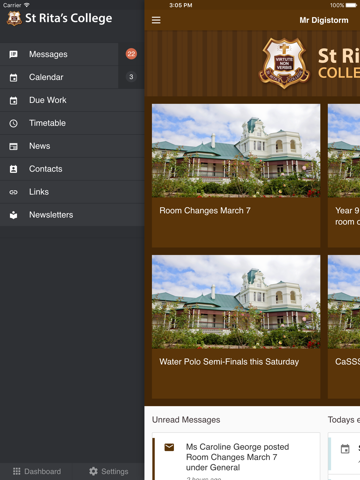Select the Due Work icon
The width and height of the screenshot is (360, 480).
click(13, 100)
